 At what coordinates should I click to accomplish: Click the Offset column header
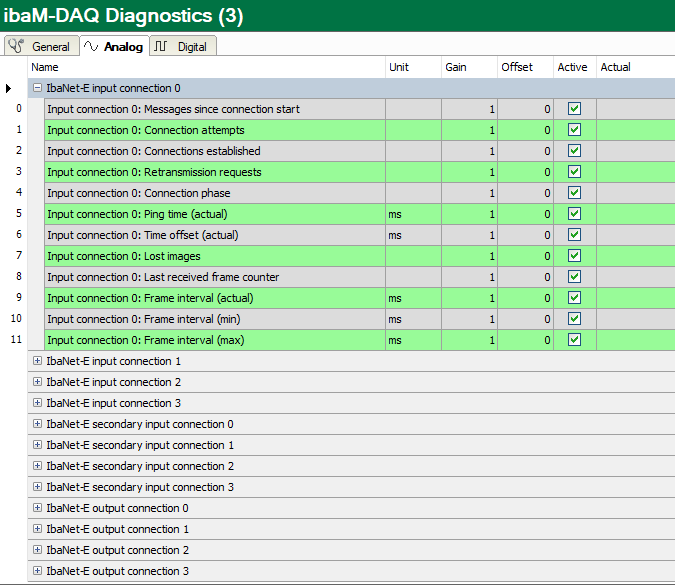point(525,67)
